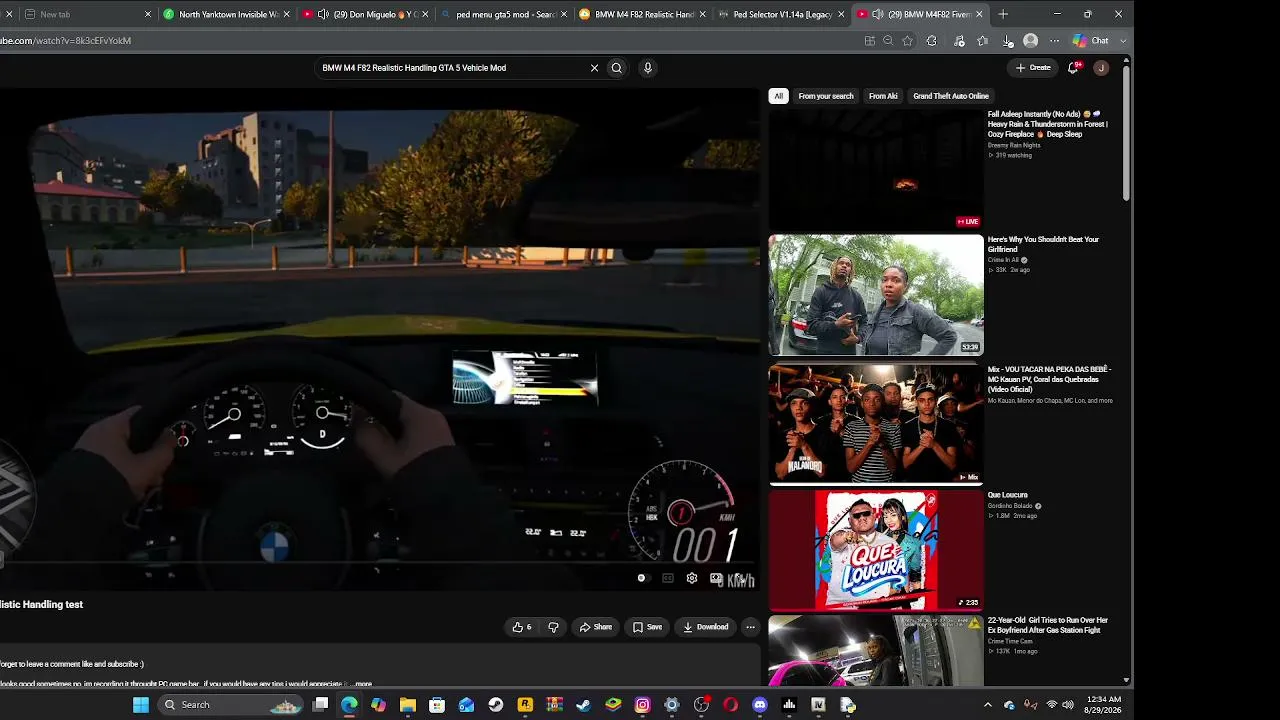
Task: Bookmark this page with the star icon
Action: (908, 41)
